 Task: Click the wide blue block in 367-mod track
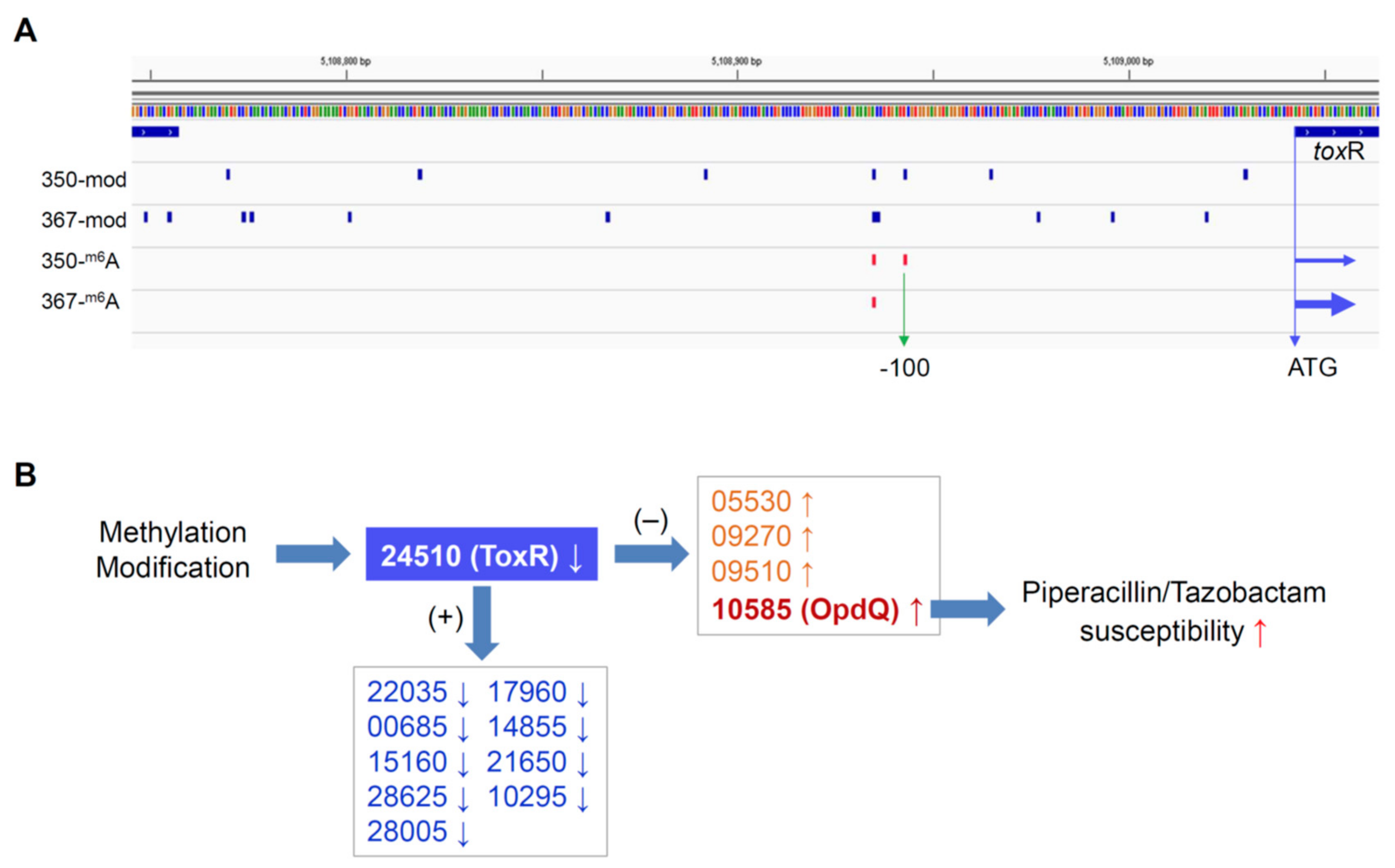pyautogui.click(x=876, y=217)
